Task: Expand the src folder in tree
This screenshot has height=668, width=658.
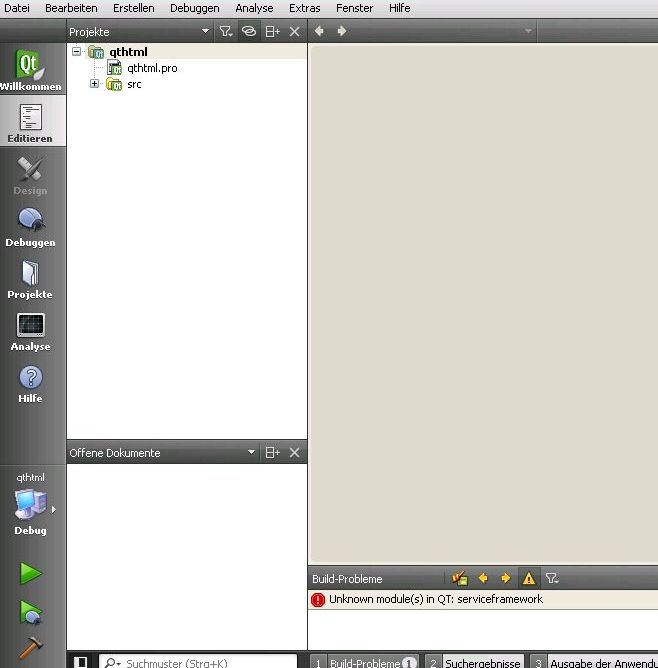Action: (x=95, y=84)
